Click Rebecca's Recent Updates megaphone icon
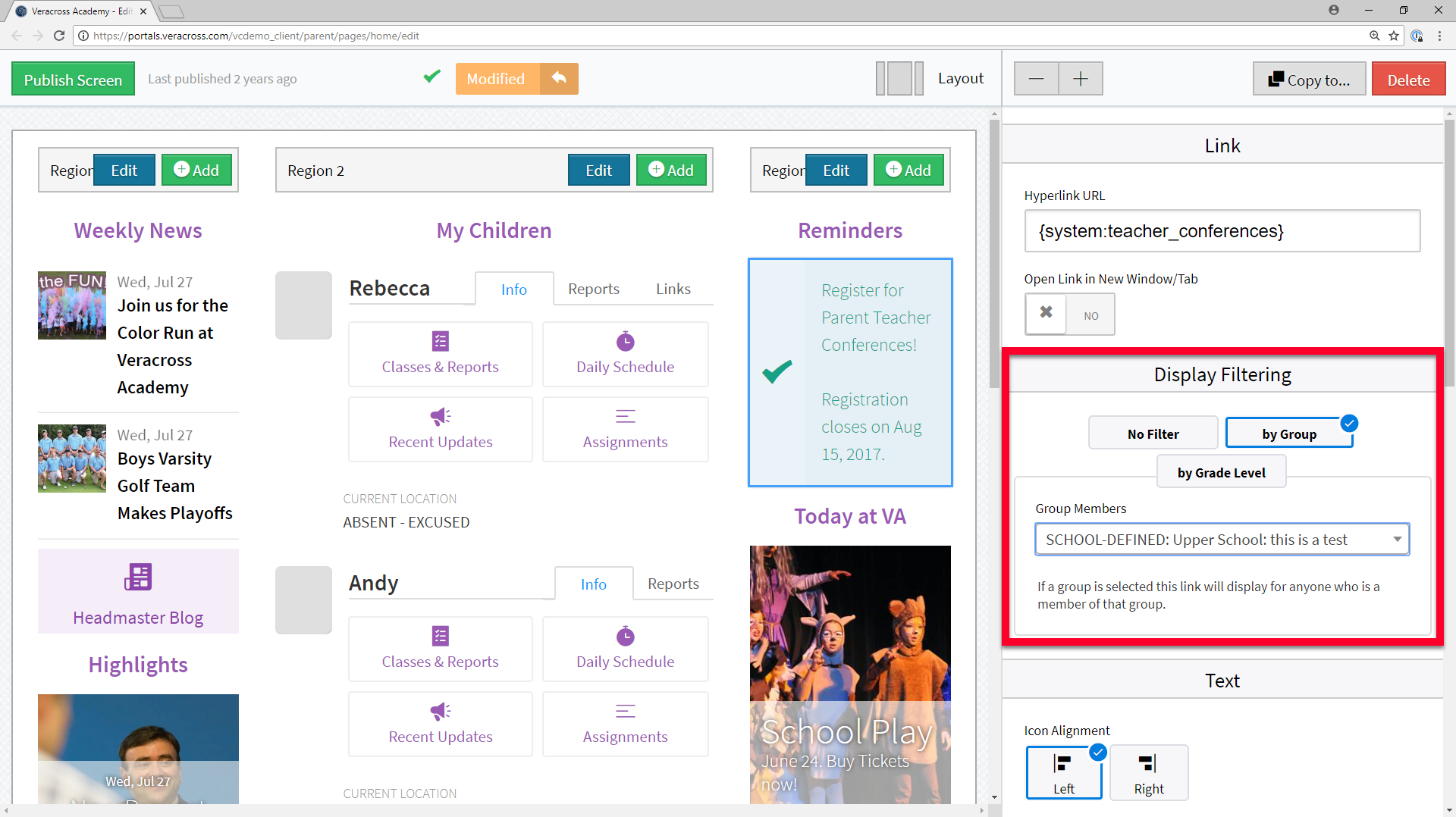The height and width of the screenshot is (817, 1456). point(440,416)
